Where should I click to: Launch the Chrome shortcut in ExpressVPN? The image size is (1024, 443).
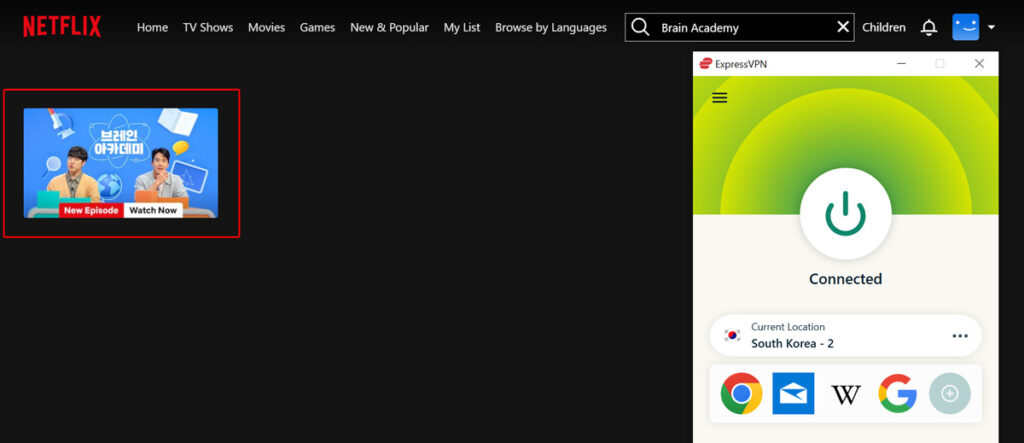(x=741, y=393)
